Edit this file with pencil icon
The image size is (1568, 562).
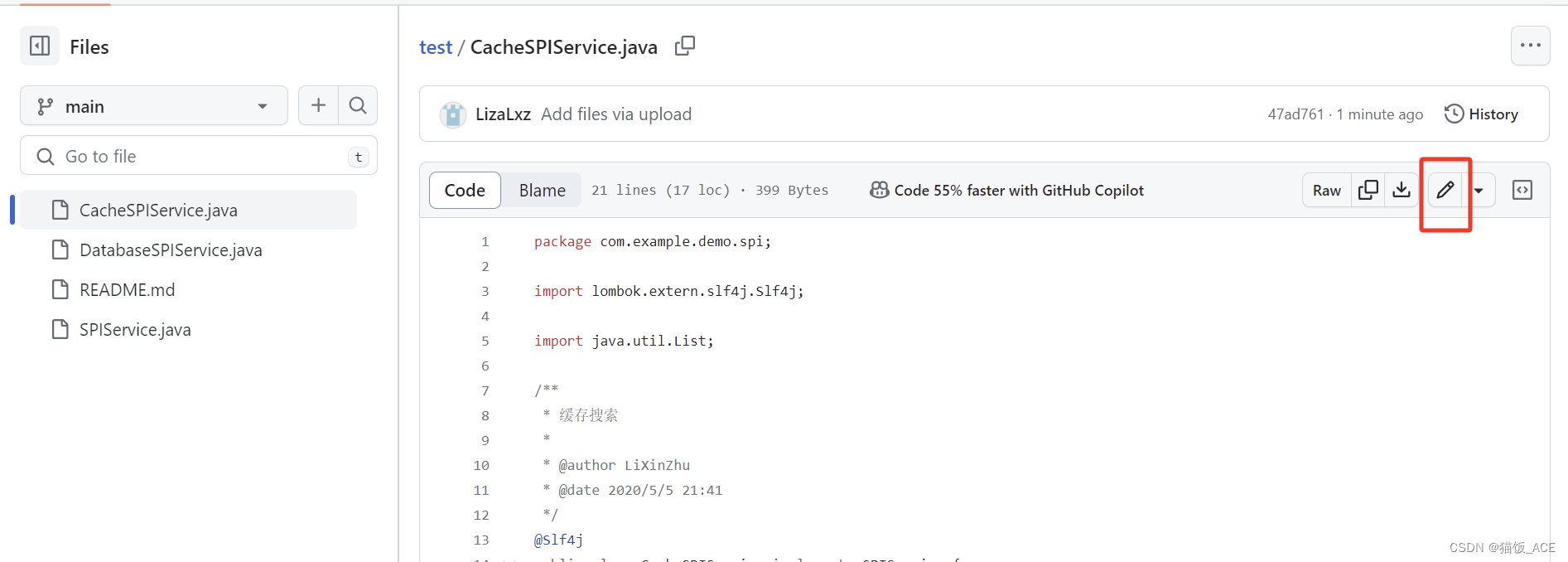tap(1445, 190)
